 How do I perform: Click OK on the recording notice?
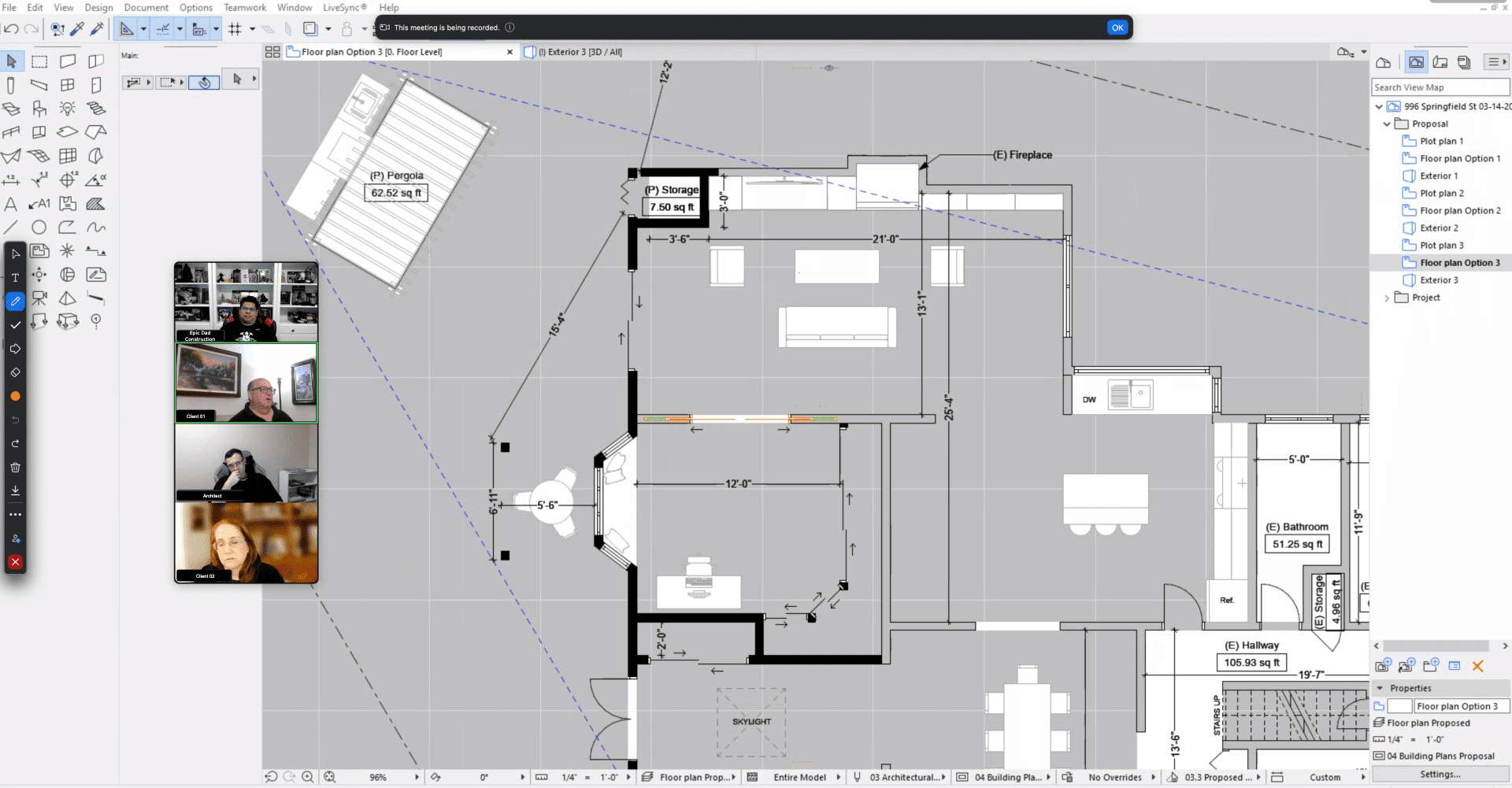1117,28
